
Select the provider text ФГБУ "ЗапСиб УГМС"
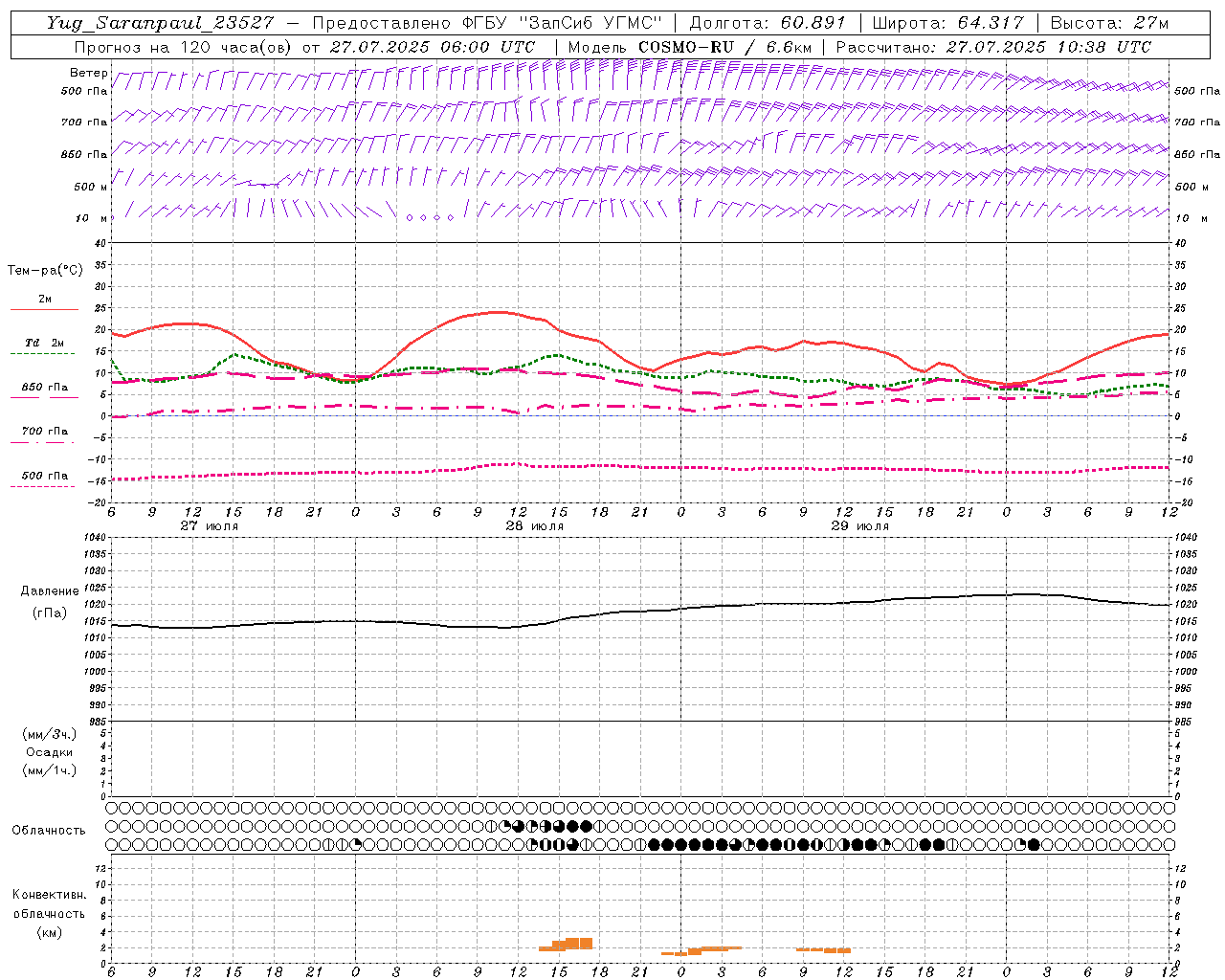563,23
